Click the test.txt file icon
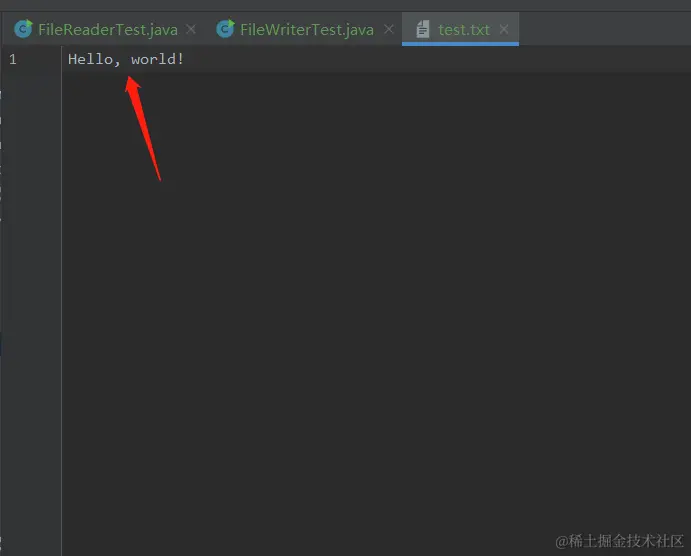The width and height of the screenshot is (691, 556). 423,29
